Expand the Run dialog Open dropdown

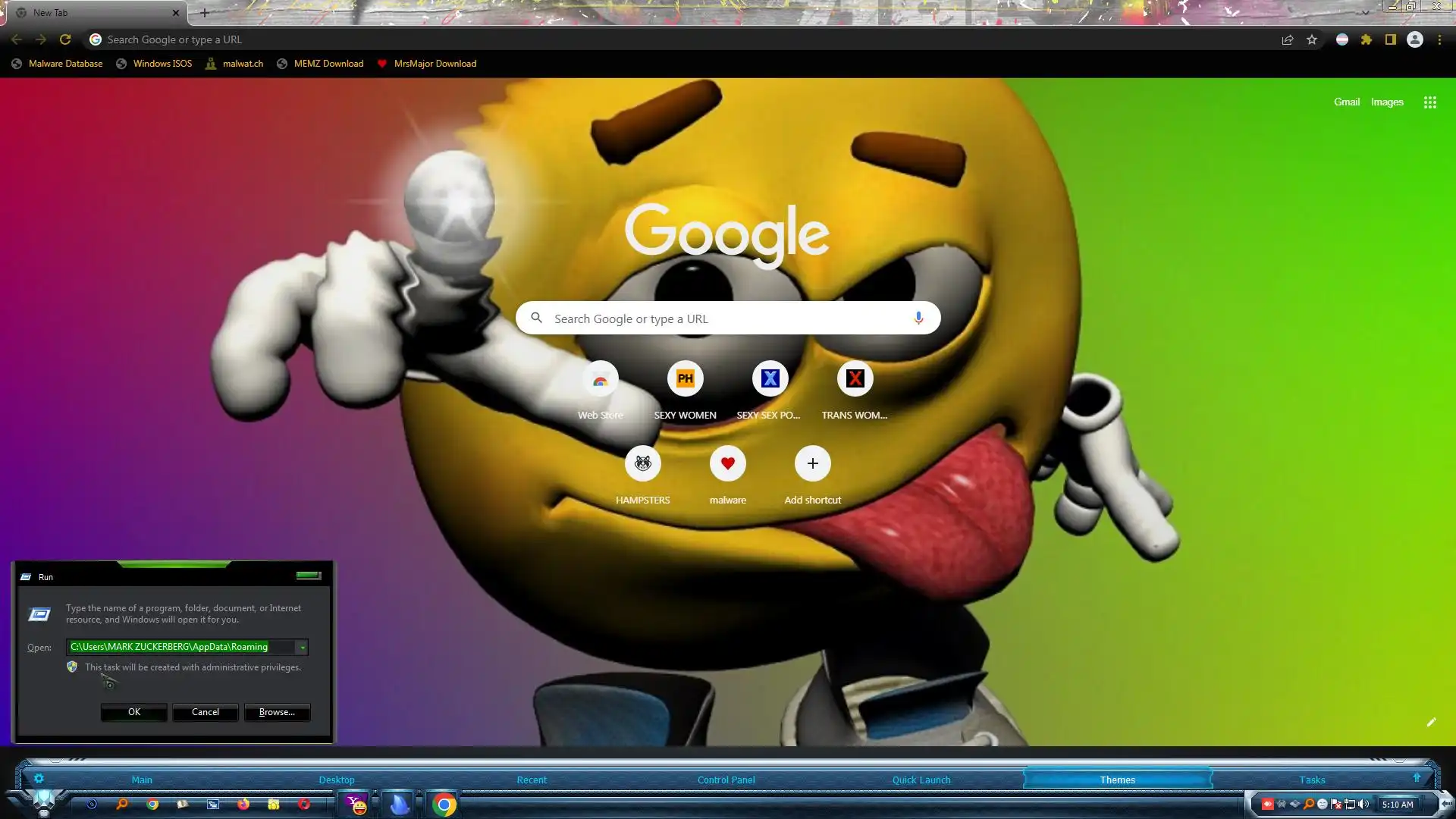[x=303, y=647]
